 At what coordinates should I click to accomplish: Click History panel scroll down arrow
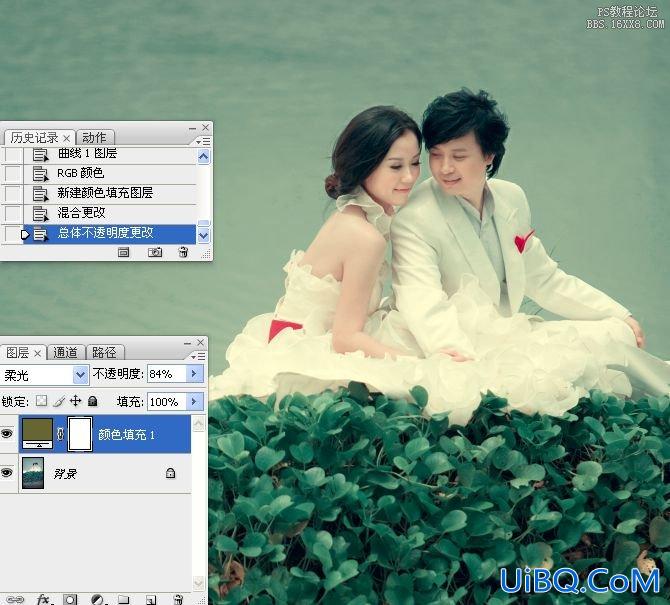pyautogui.click(x=203, y=235)
